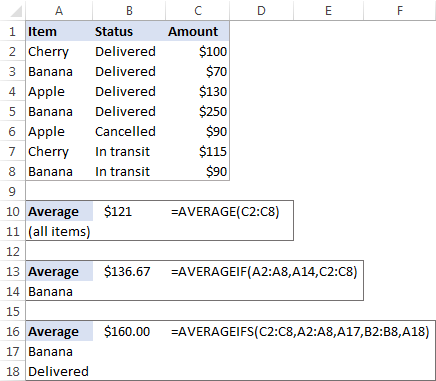Select column A header
This screenshot has height=381, width=436.
click(59, 11)
